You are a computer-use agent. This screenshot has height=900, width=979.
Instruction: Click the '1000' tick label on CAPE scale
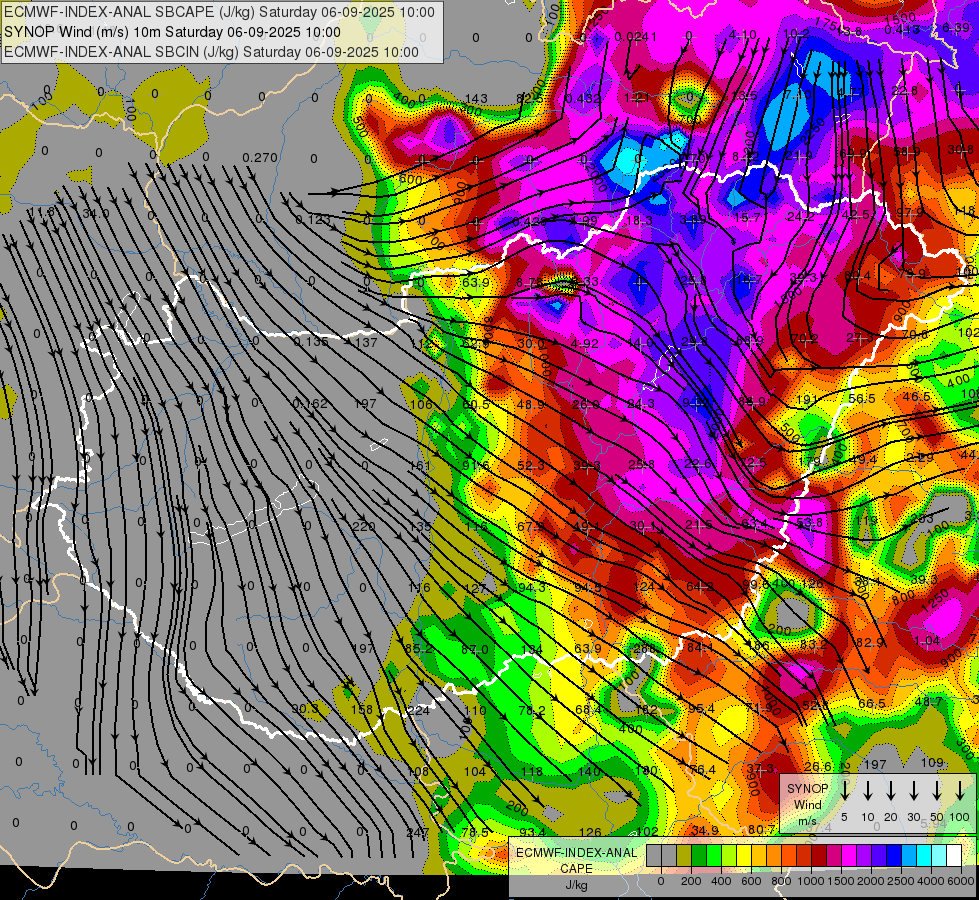[811, 881]
